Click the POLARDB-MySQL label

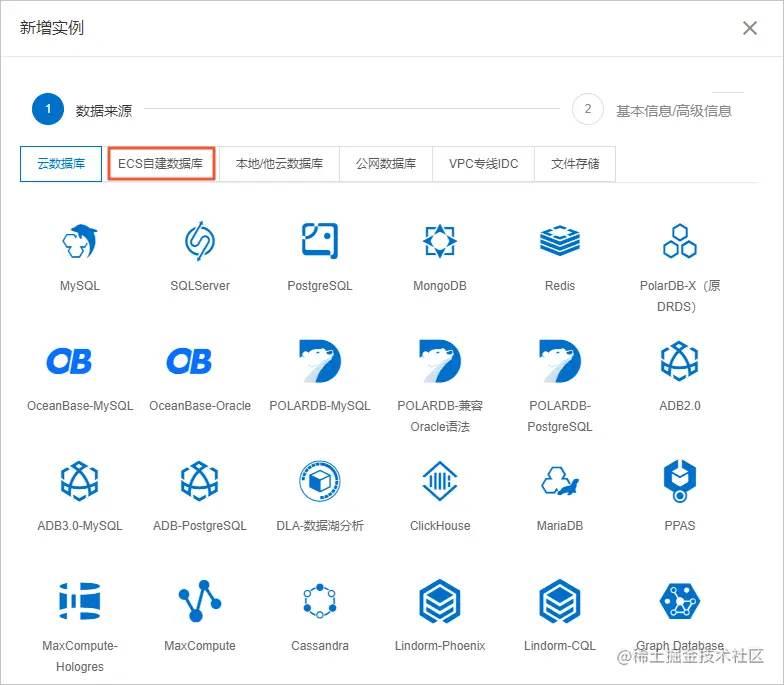click(x=320, y=406)
